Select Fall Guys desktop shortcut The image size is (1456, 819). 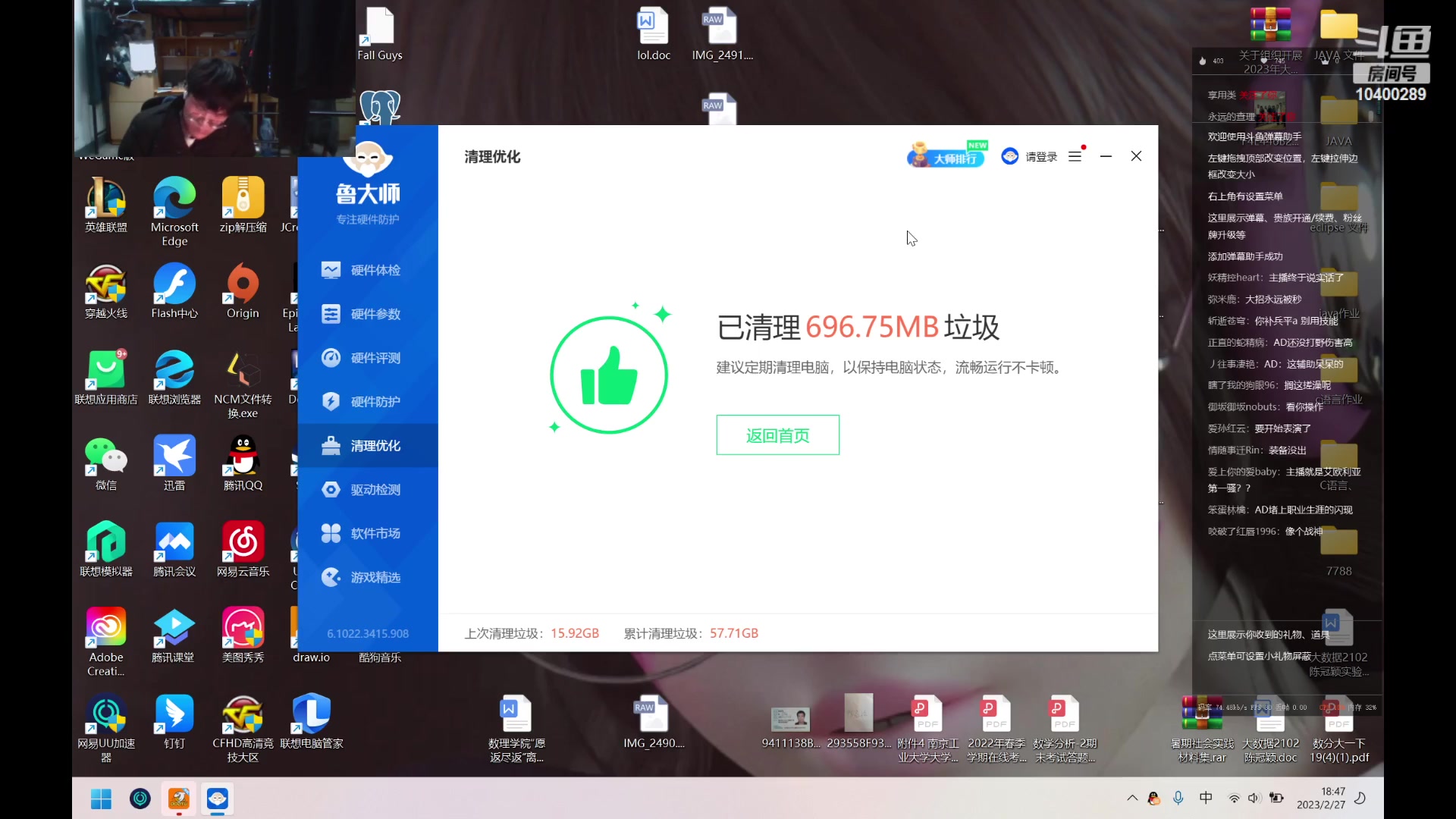pyautogui.click(x=379, y=34)
